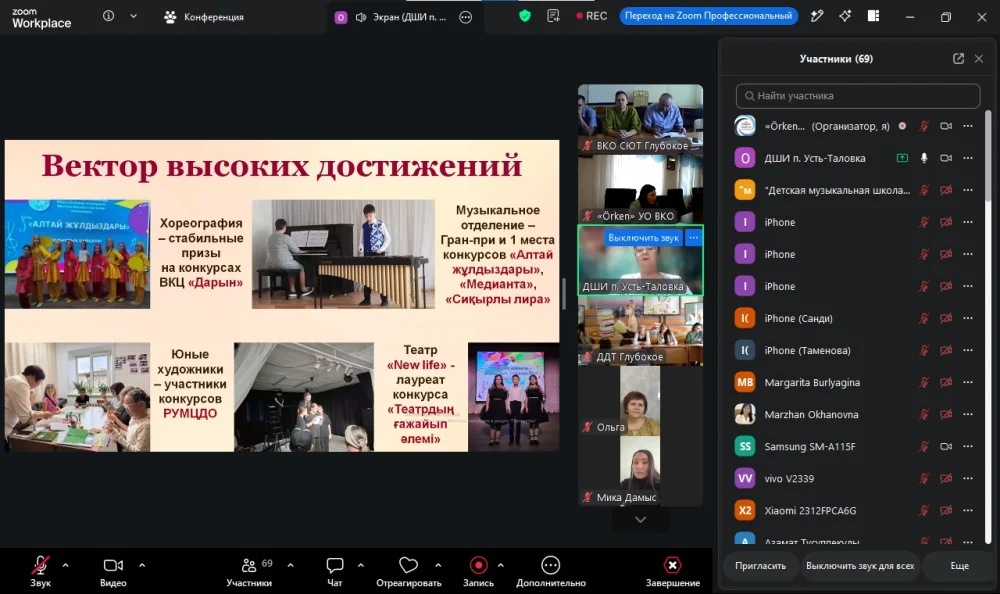Unmute Samsung SM-A115F microphone icon

pos(924,446)
